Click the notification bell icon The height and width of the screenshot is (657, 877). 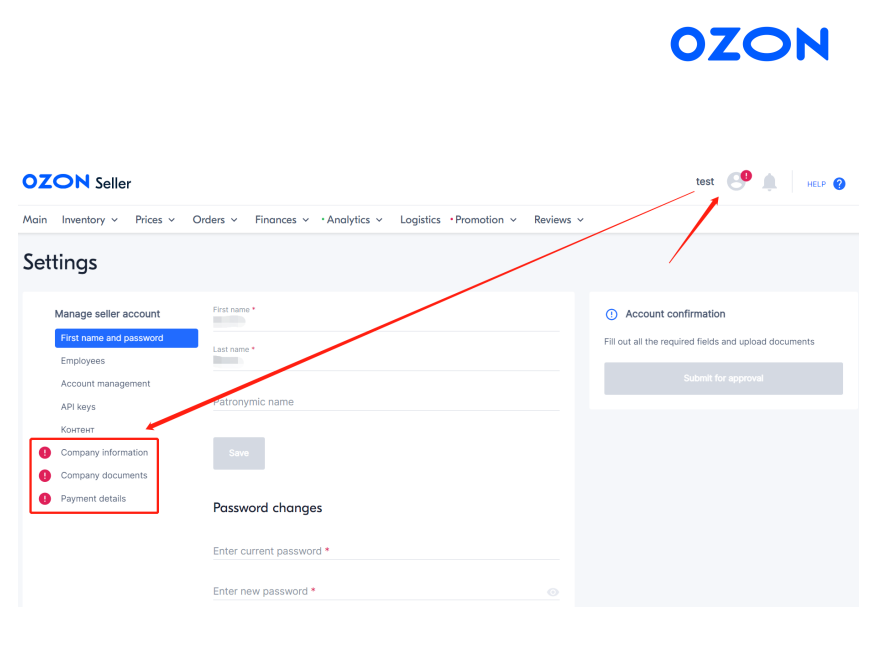click(768, 182)
